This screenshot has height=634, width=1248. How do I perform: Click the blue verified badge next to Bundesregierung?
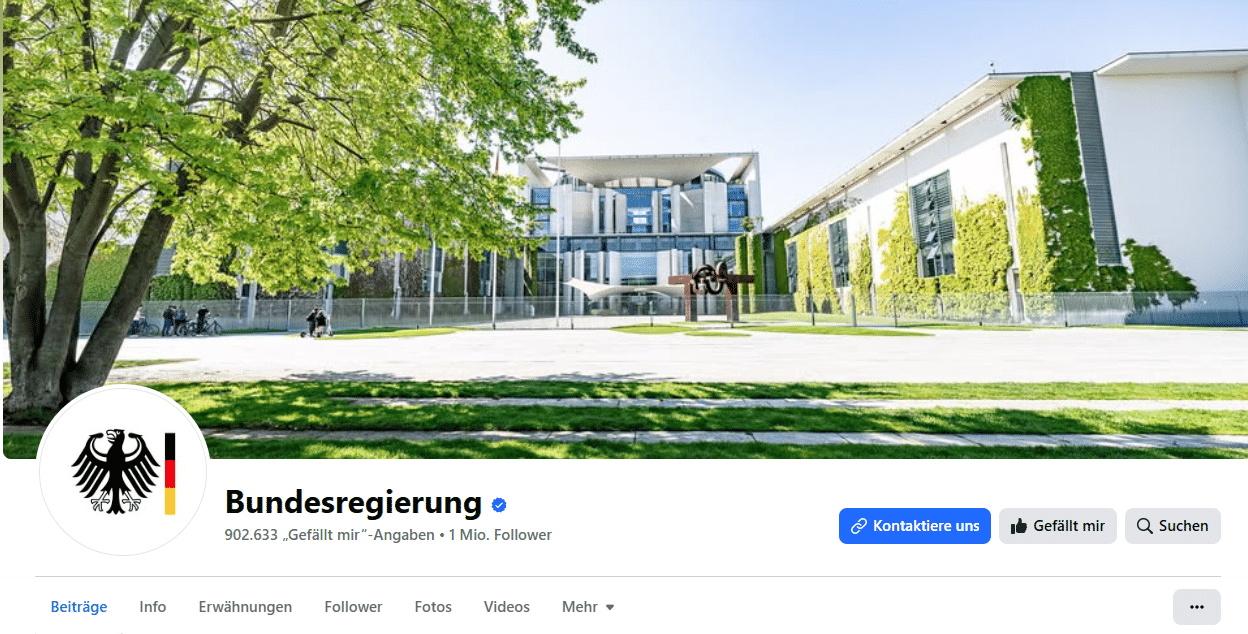coord(499,504)
